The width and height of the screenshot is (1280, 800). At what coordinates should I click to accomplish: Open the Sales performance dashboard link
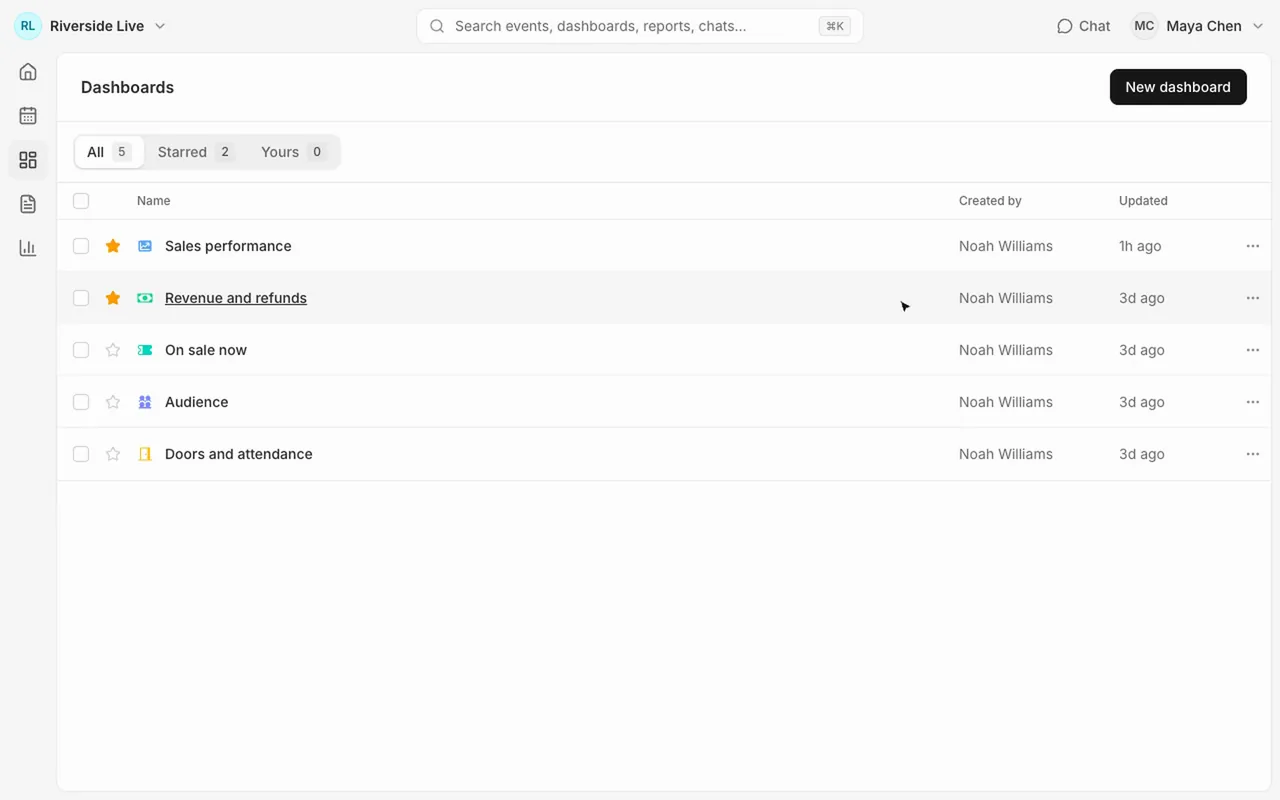click(x=228, y=246)
